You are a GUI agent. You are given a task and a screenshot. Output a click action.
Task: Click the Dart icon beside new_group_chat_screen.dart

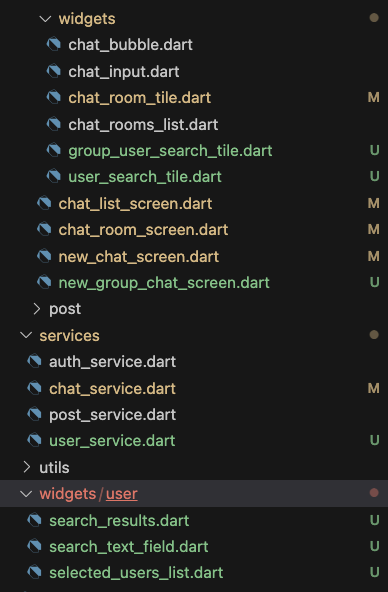44,282
